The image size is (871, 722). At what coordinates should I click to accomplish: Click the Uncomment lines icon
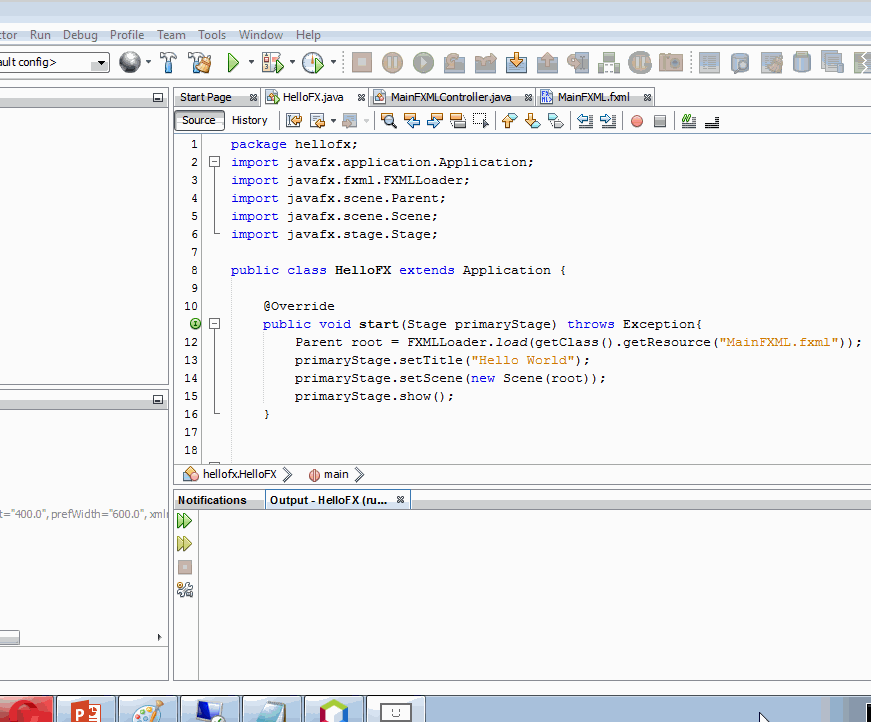[712, 121]
